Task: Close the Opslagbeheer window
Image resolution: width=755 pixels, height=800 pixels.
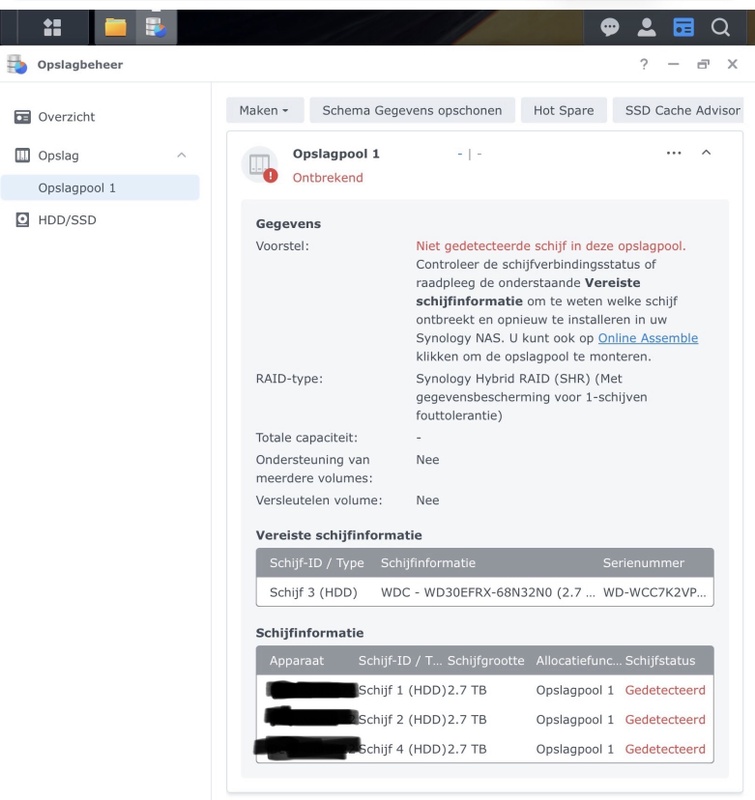Action: point(733,64)
